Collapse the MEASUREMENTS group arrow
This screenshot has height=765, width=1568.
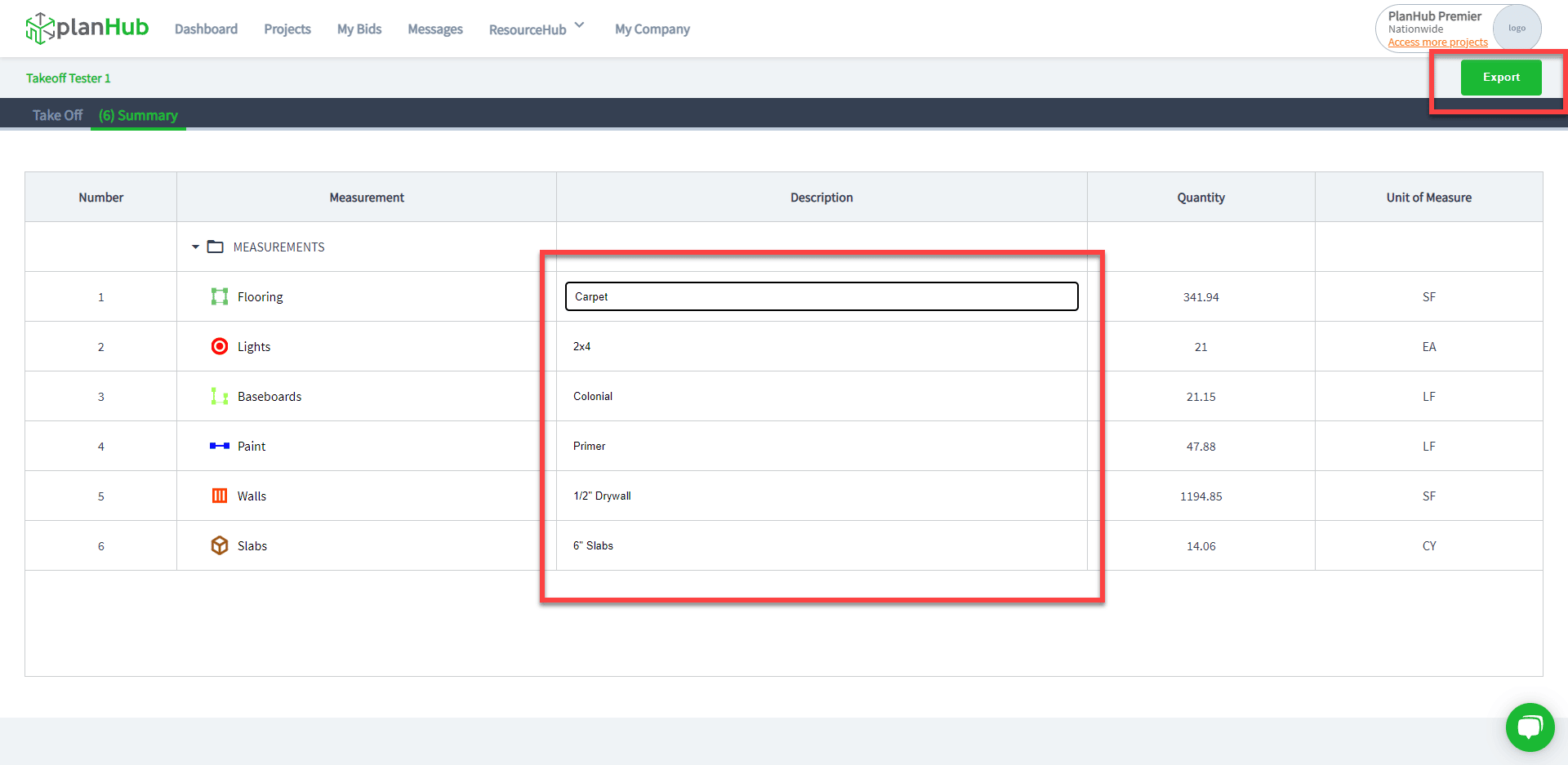(195, 247)
